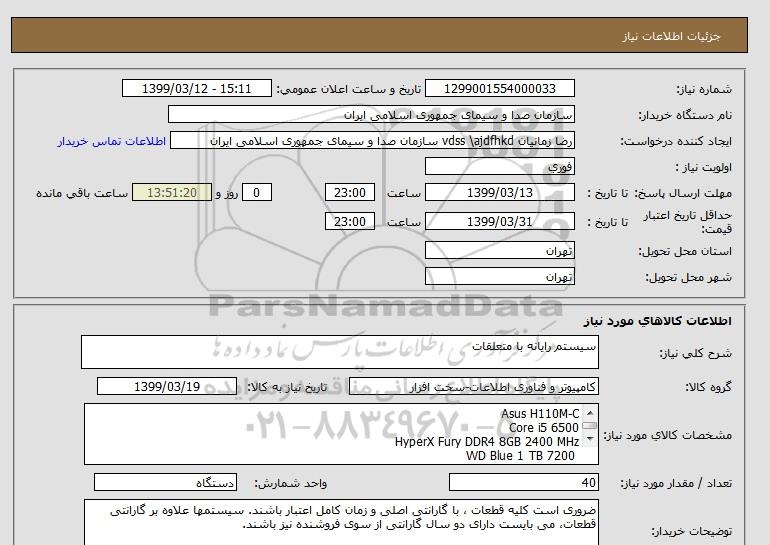
Task: Click request creator field 'رضا زمانیان'
Action: click(x=372, y=141)
